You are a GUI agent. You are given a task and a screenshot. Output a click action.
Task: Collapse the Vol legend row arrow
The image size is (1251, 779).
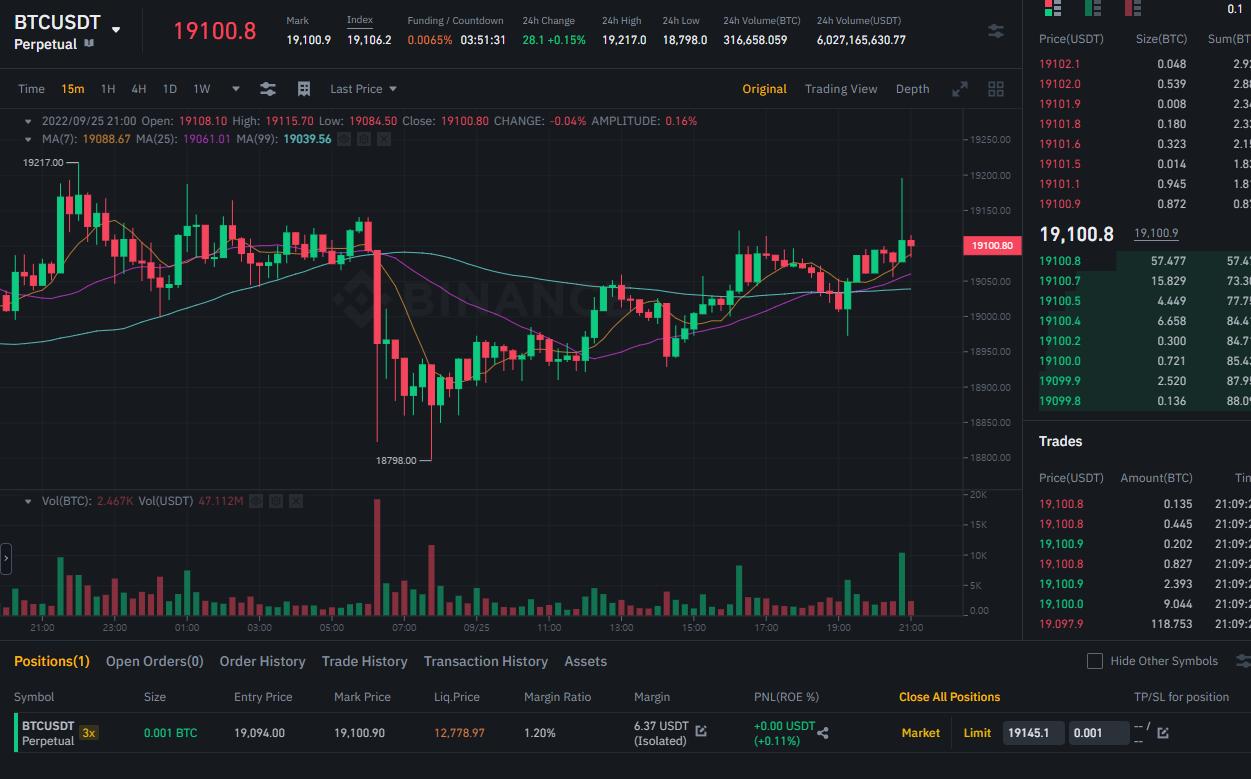pos(28,500)
